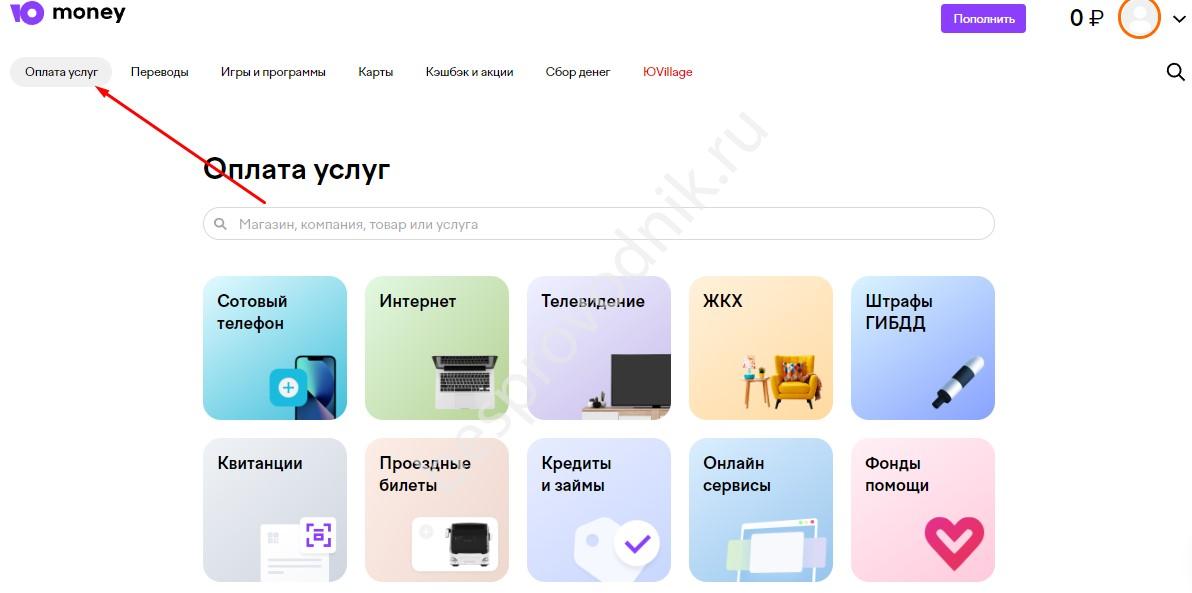Open the Онлайн сервисы tile
The height and width of the screenshot is (593, 1192).
pyautogui.click(x=761, y=510)
